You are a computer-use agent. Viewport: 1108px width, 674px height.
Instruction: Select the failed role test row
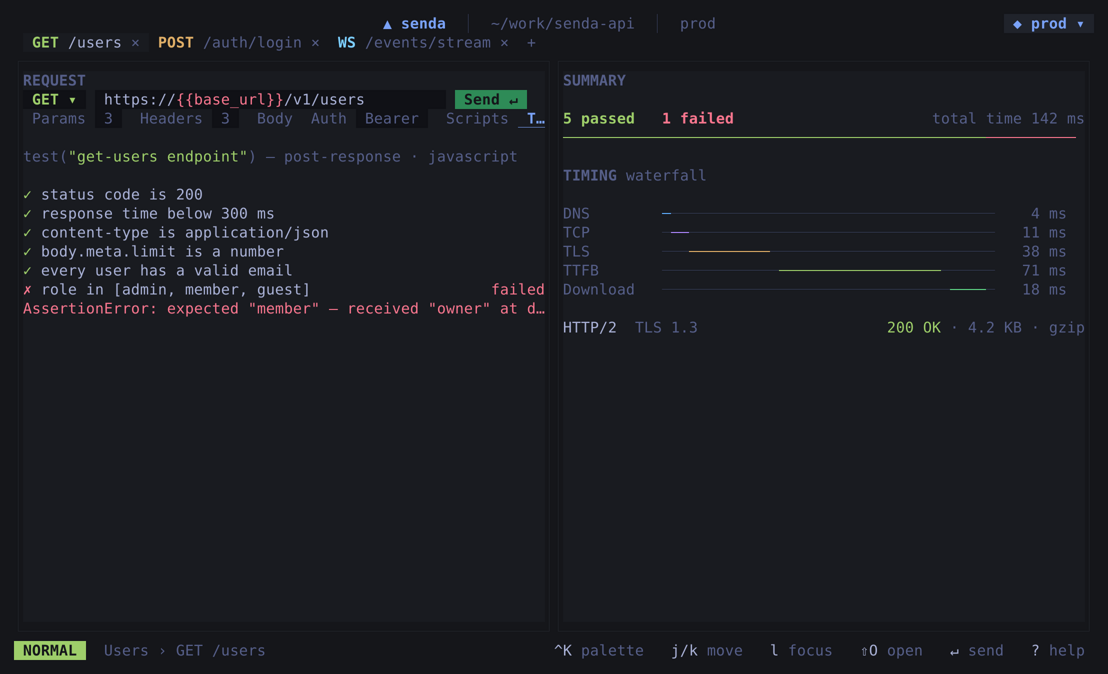tap(283, 290)
